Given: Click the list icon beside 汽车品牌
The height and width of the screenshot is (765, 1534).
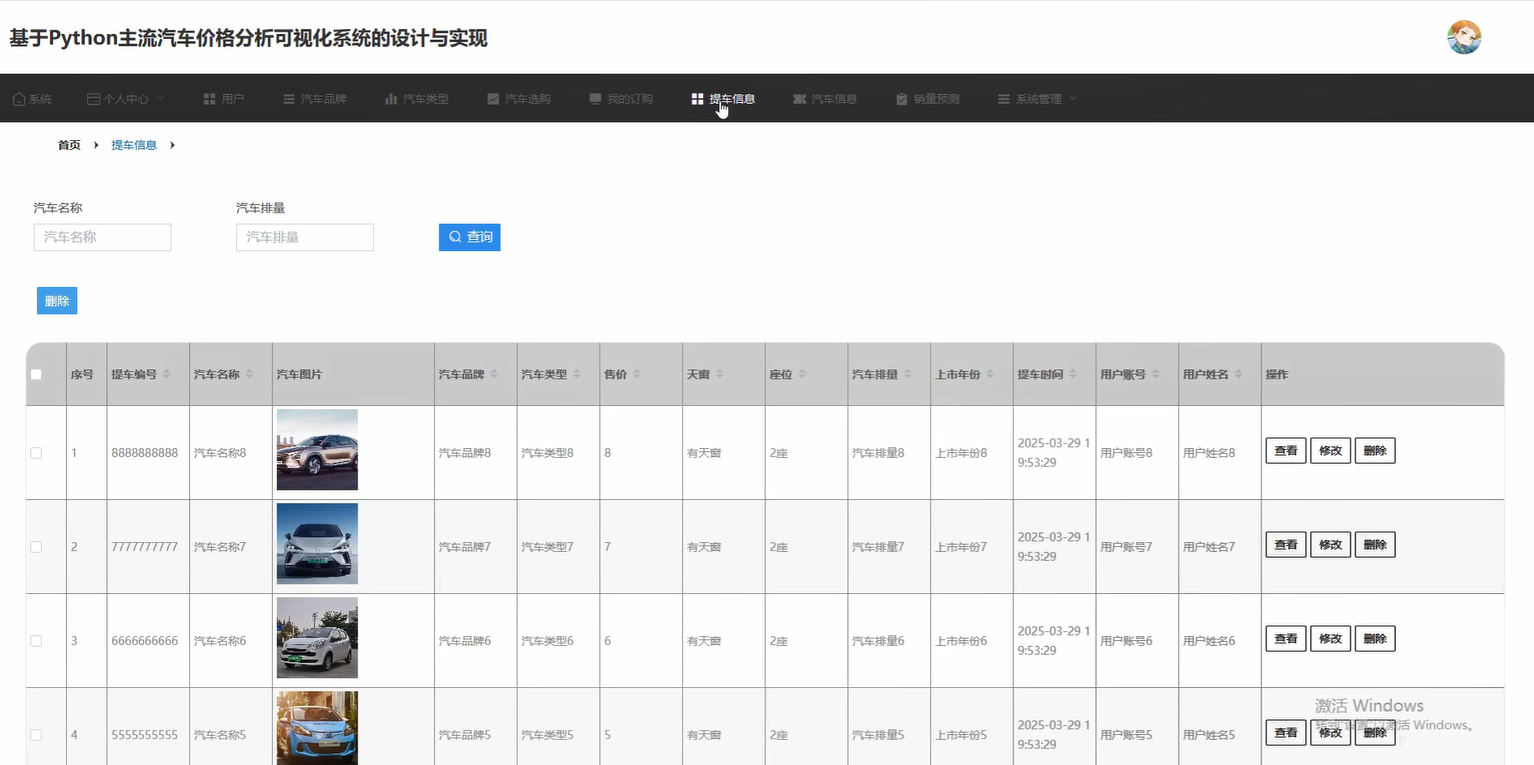Looking at the screenshot, I should [289, 99].
